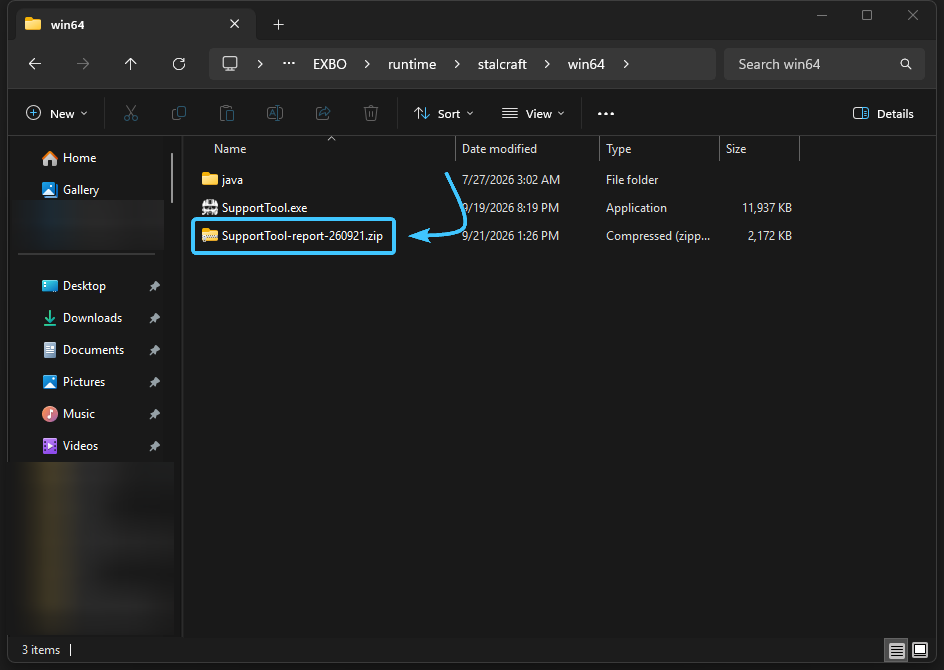This screenshot has height=670, width=944.
Task: Open the See more three-dots menu
Action: pyautogui.click(x=606, y=113)
